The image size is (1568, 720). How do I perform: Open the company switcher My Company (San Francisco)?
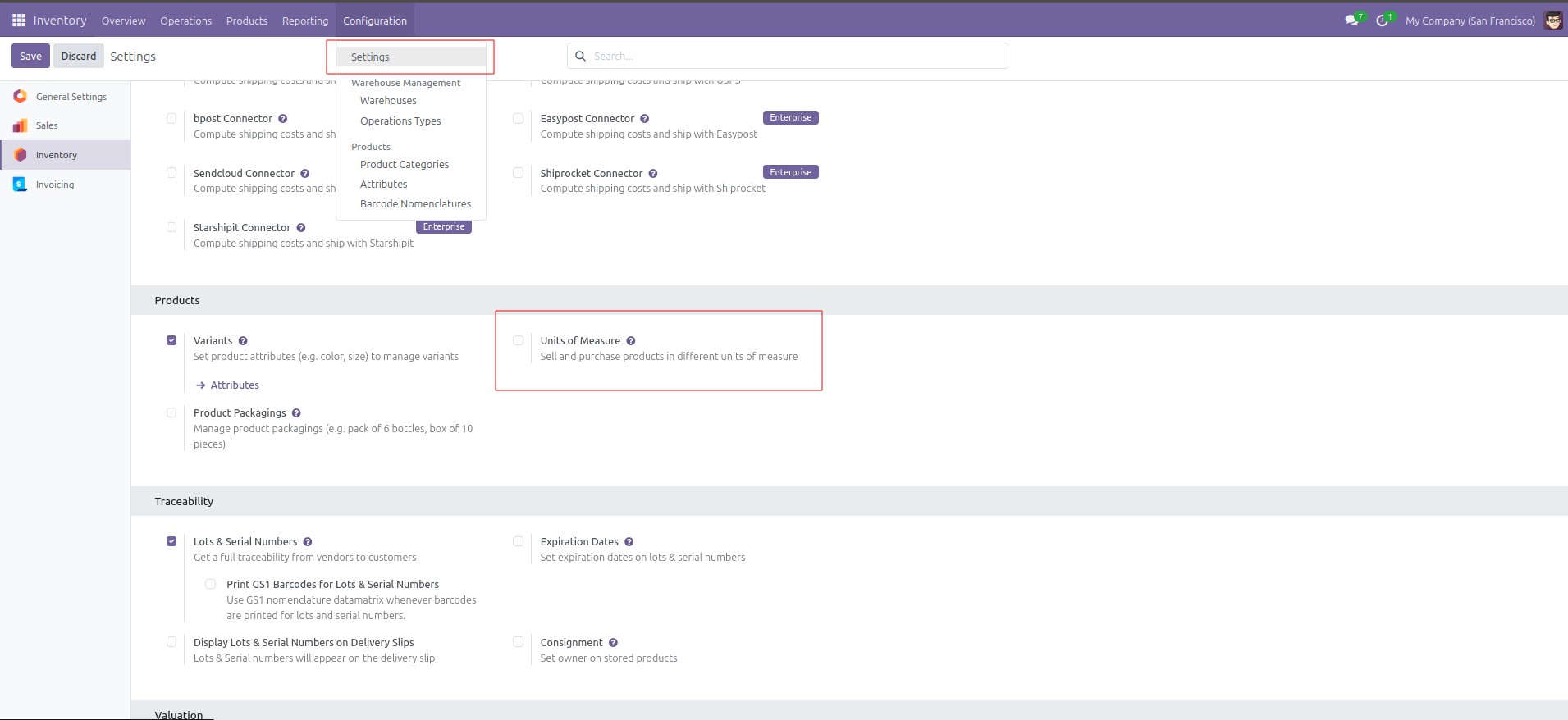click(x=1470, y=21)
